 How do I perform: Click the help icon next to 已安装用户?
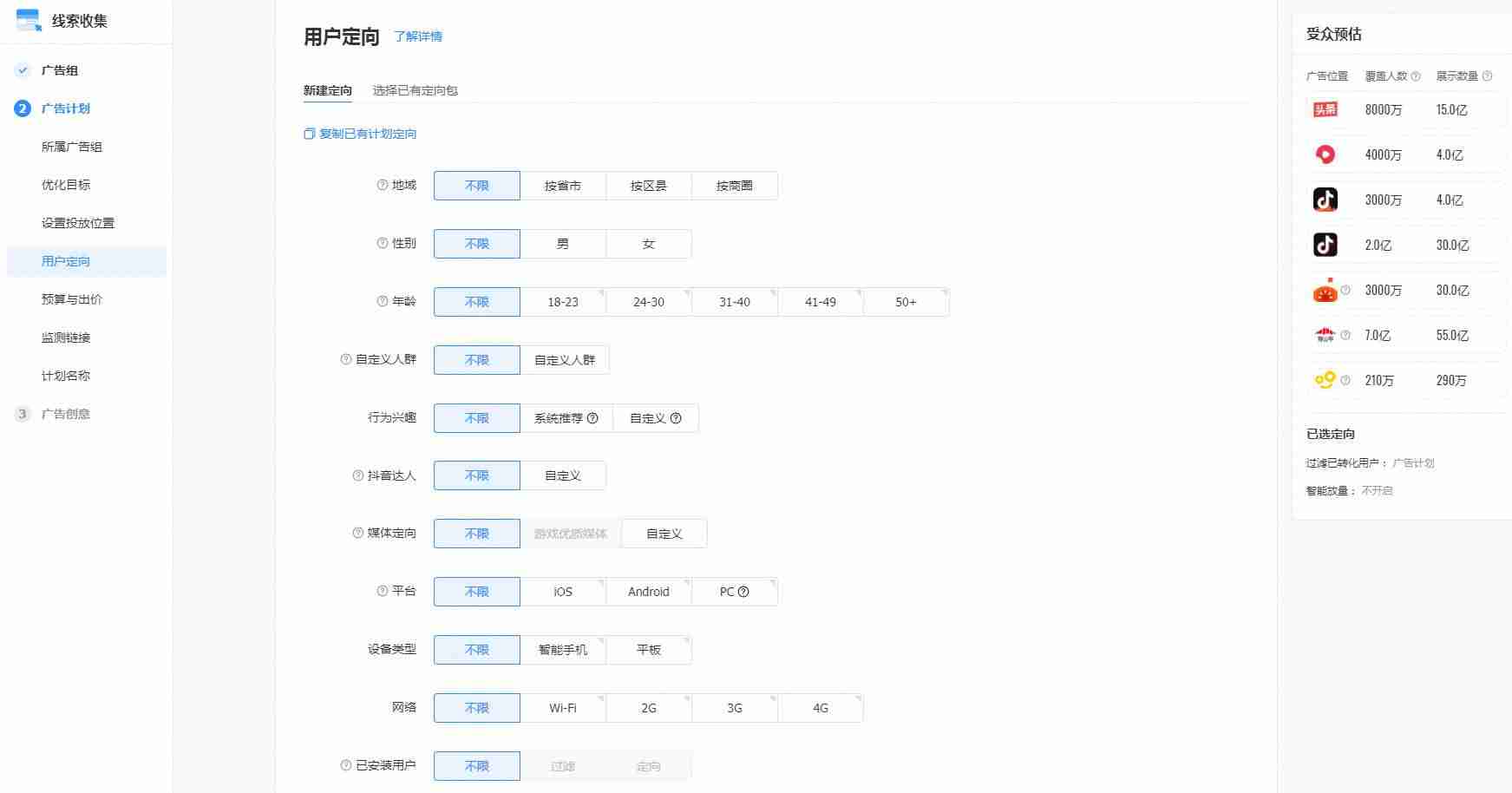[345, 765]
